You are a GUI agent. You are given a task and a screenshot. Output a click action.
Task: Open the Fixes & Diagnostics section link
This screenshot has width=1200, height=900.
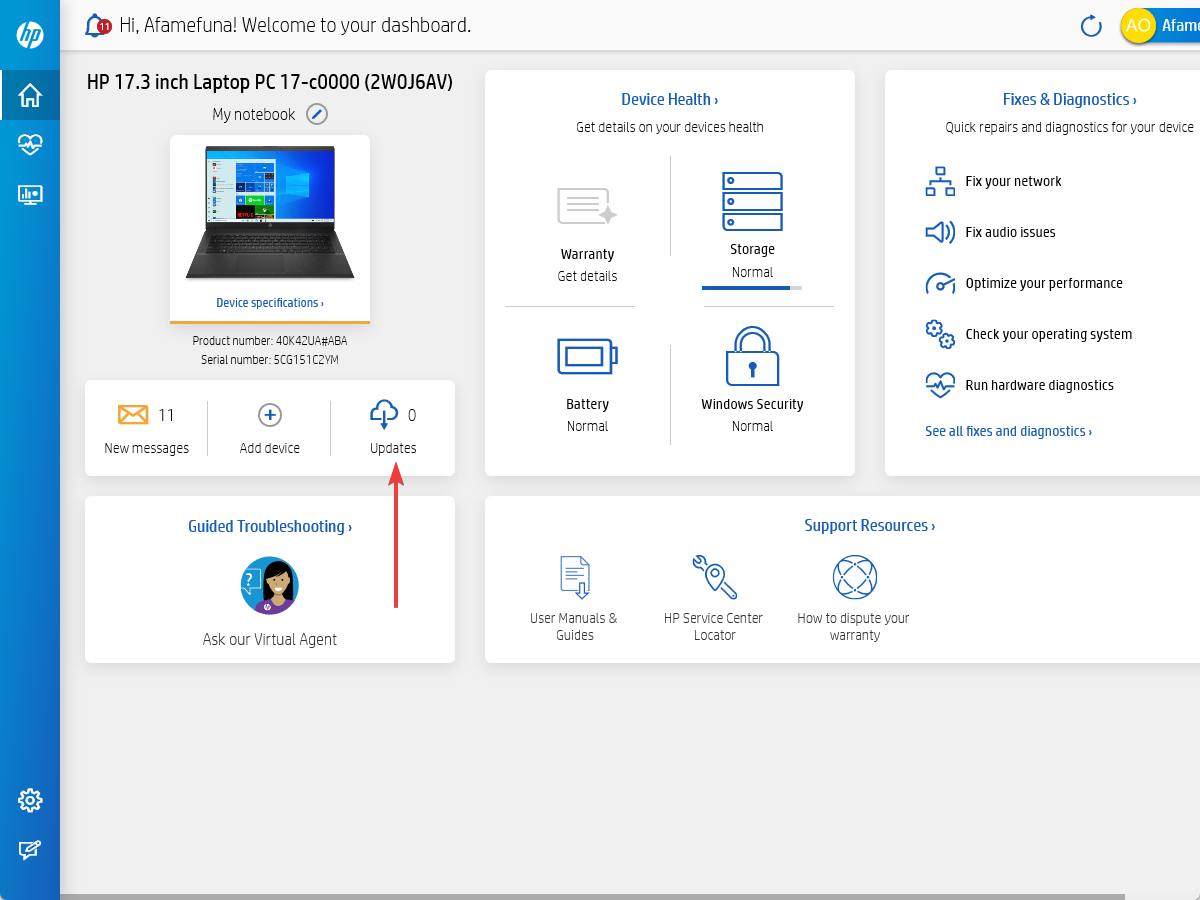(x=1070, y=99)
